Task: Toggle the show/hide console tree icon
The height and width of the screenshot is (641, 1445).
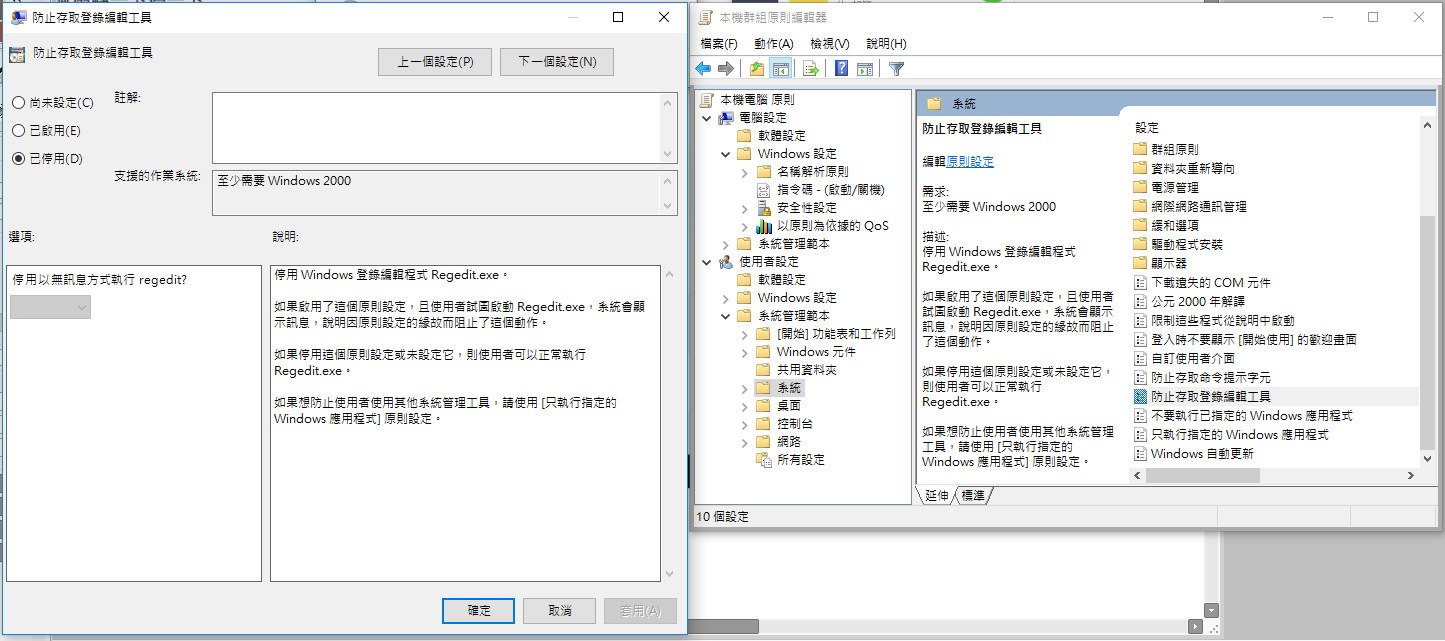Action: point(780,68)
